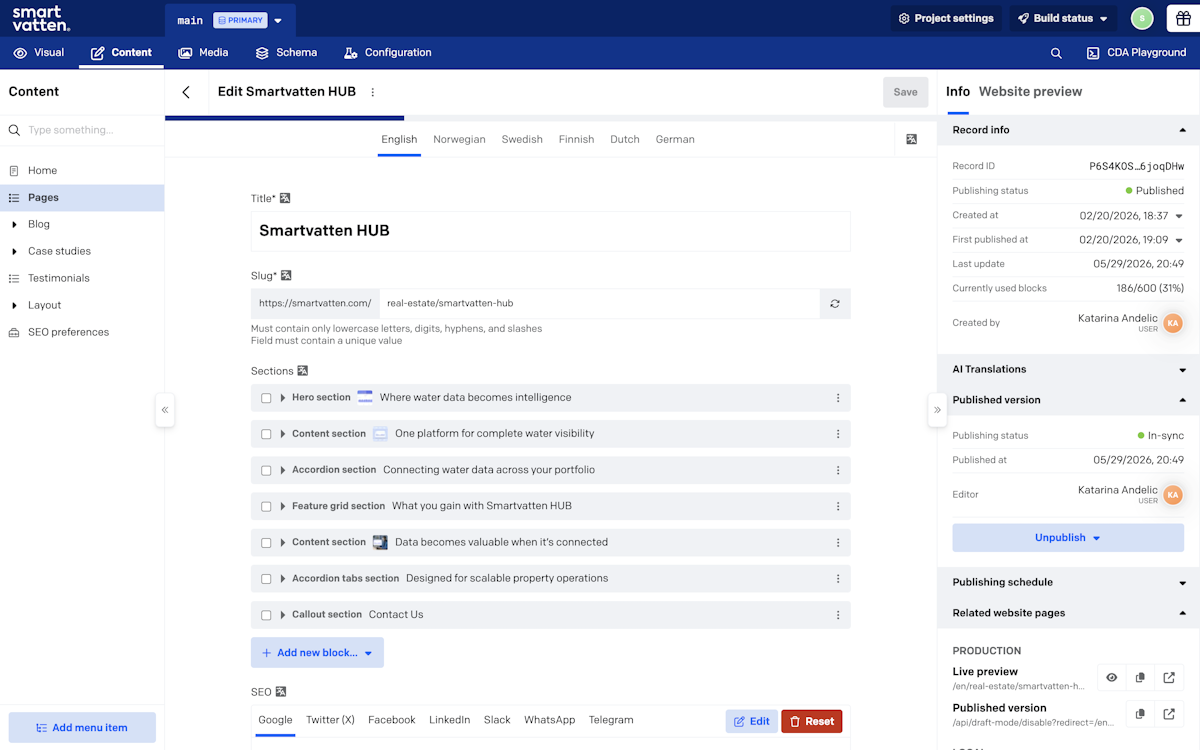Image resolution: width=1200 pixels, height=750 pixels.
Task: Click localization icon beside Title label
Action: pyautogui.click(x=285, y=198)
